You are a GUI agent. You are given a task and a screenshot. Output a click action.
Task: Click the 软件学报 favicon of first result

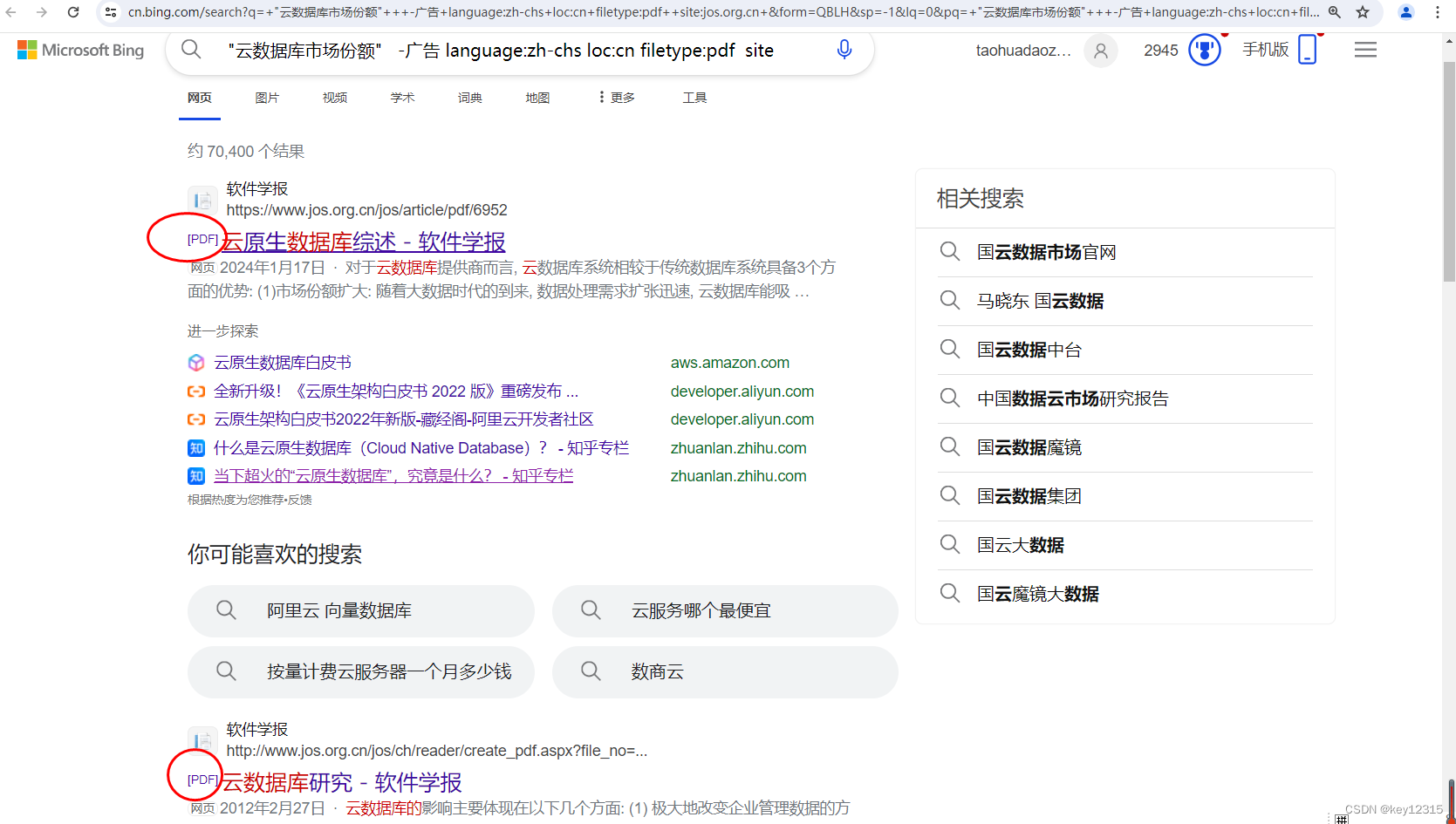click(x=202, y=200)
